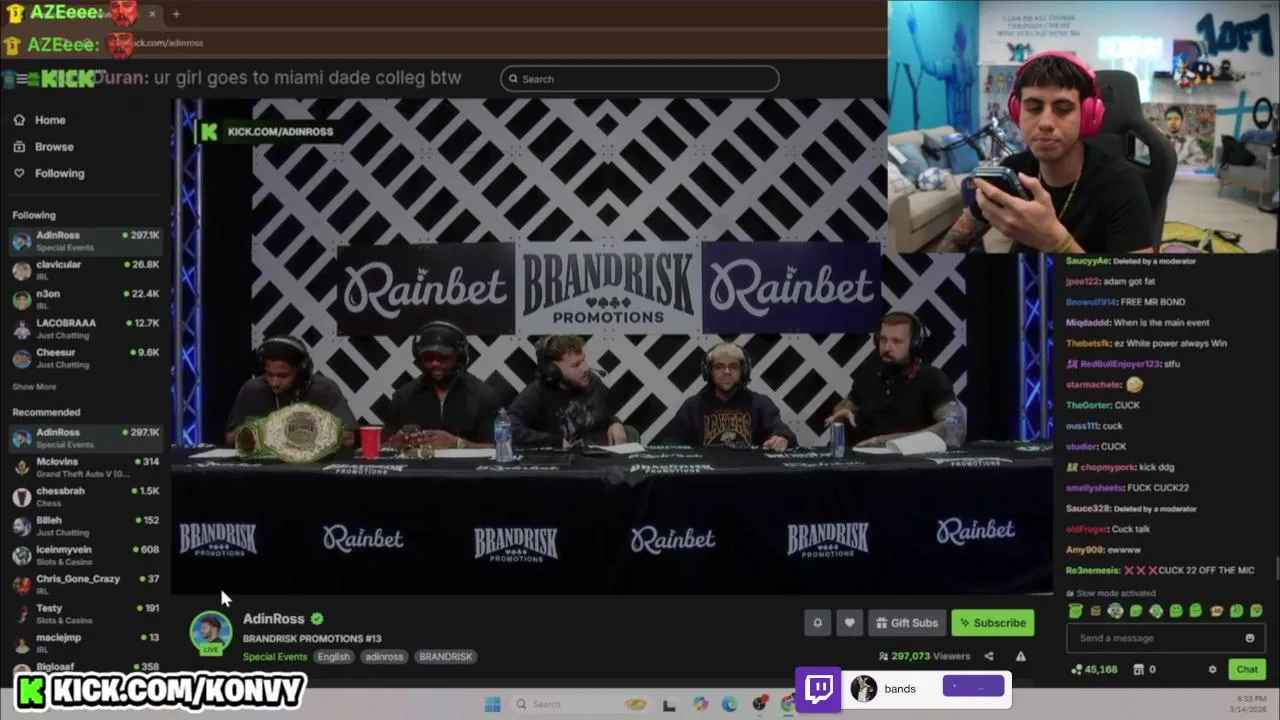Toggle the heart follow button

pos(849,623)
